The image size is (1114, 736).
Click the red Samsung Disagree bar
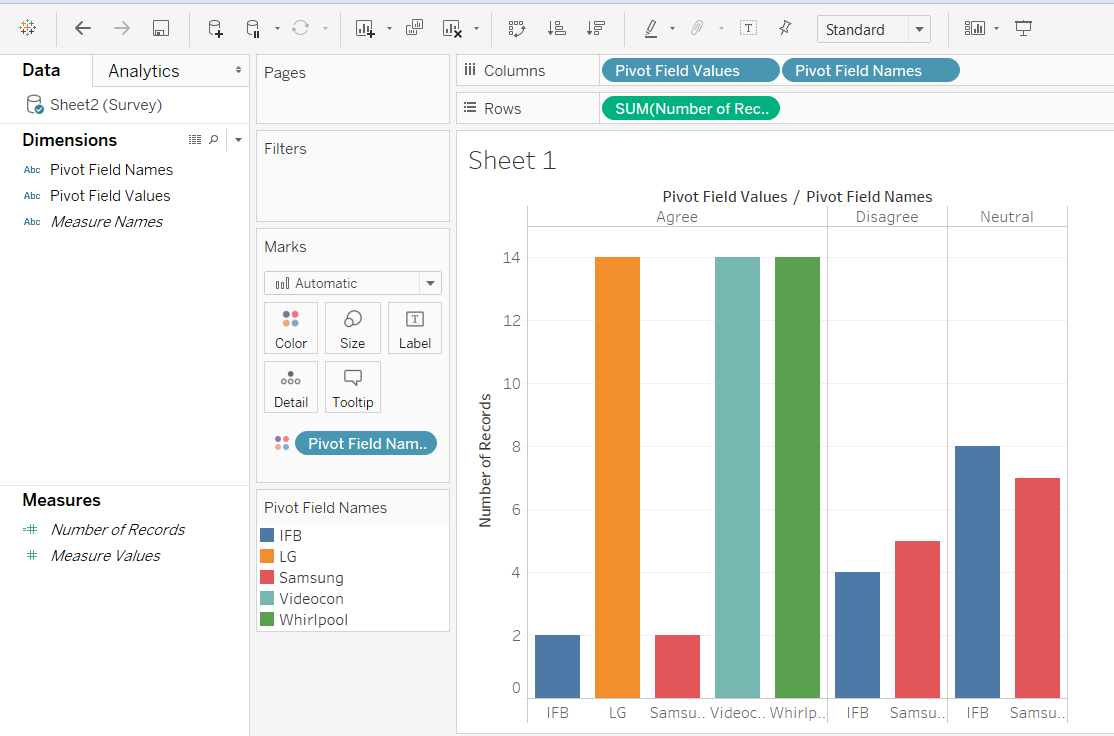pyautogui.click(x=917, y=619)
